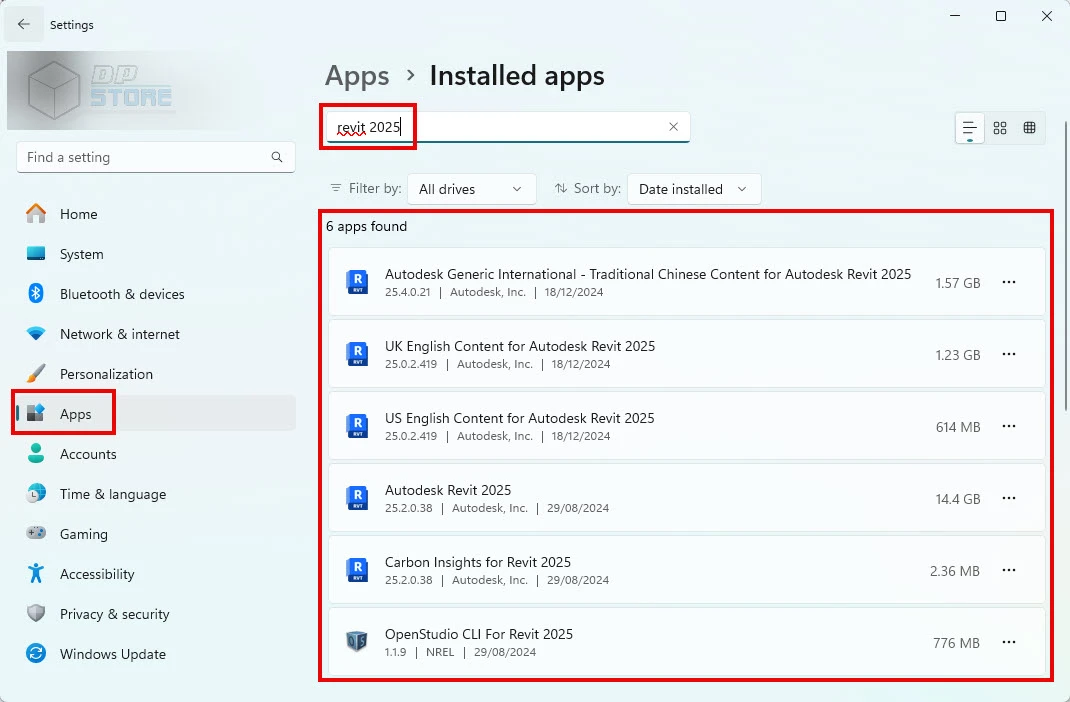Go back using the Settings back arrow
The image size is (1070, 702).
coord(24,25)
